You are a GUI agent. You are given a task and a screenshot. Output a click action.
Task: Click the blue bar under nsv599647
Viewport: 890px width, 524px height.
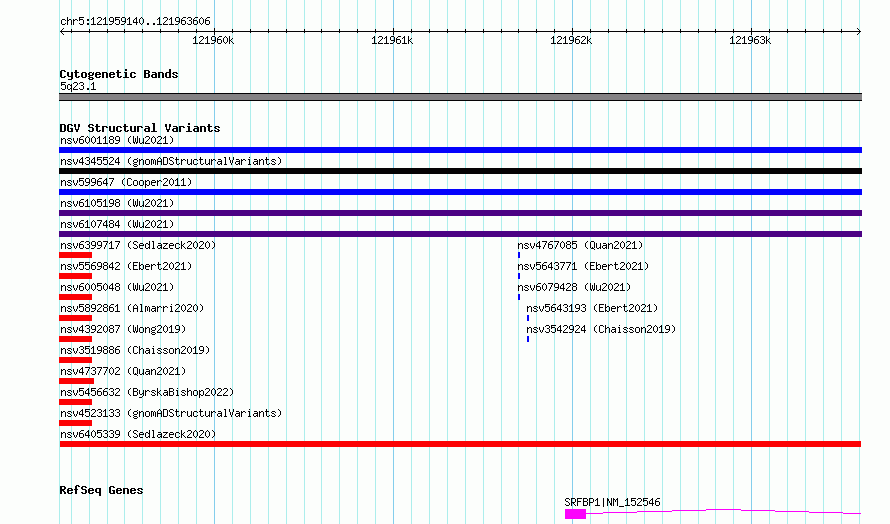[460, 192]
